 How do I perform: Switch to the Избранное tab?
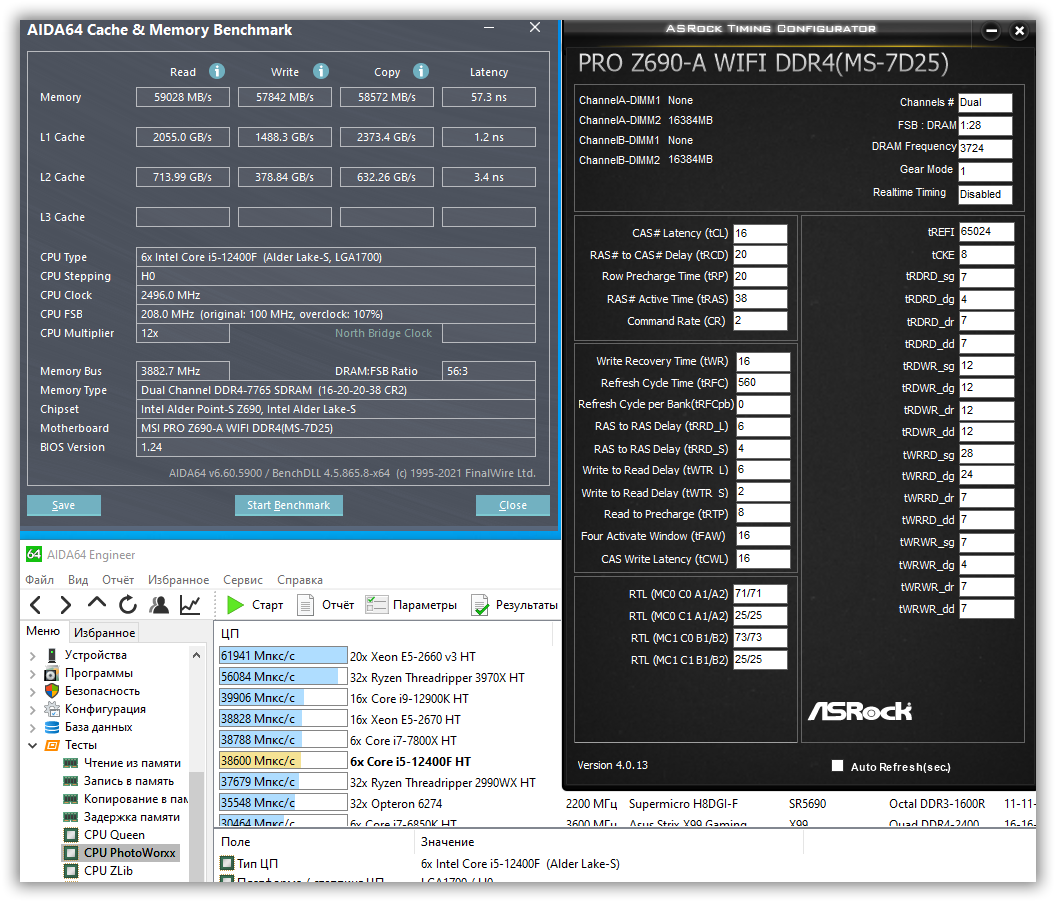[104, 633]
